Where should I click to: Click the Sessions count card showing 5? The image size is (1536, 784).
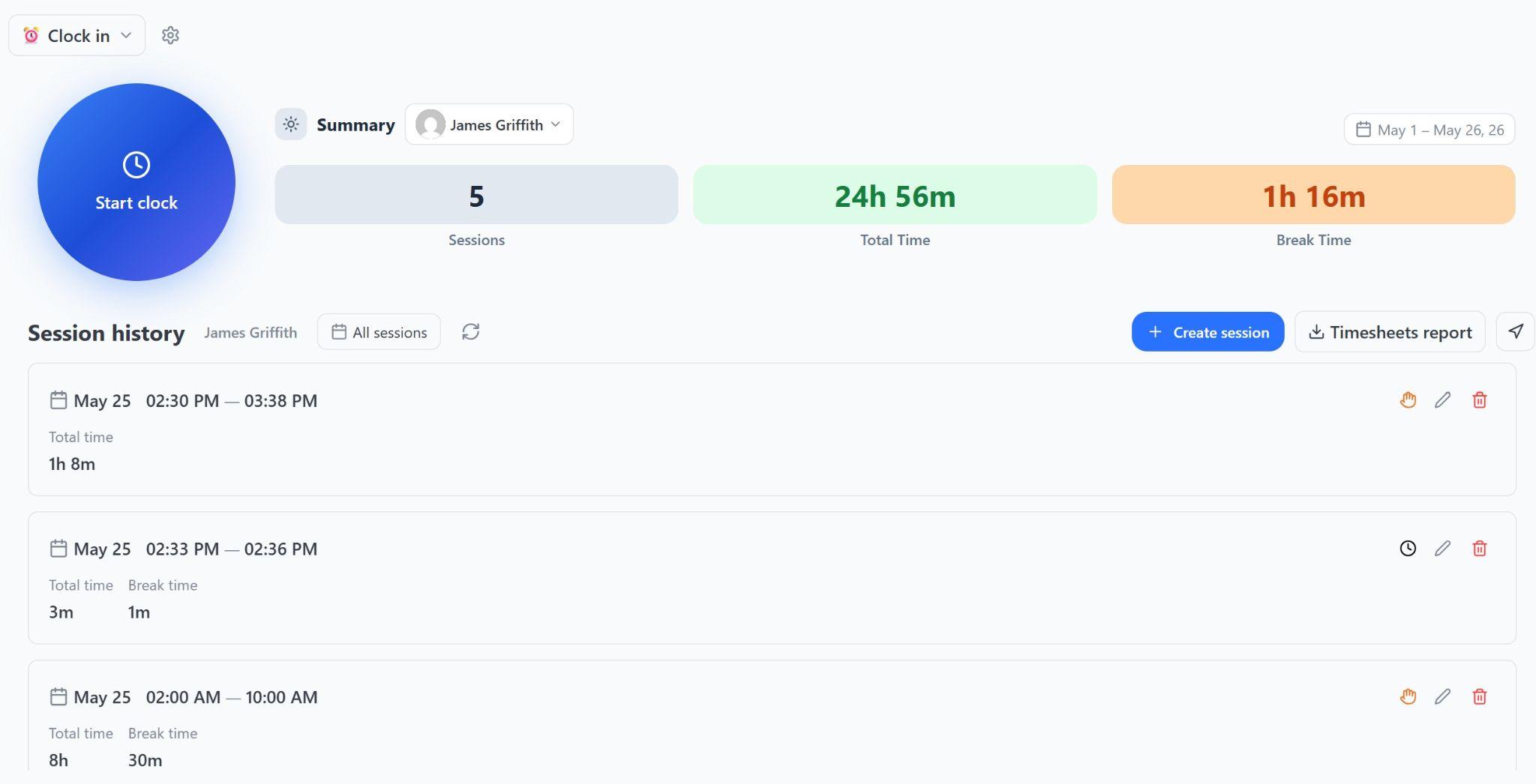click(476, 195)
